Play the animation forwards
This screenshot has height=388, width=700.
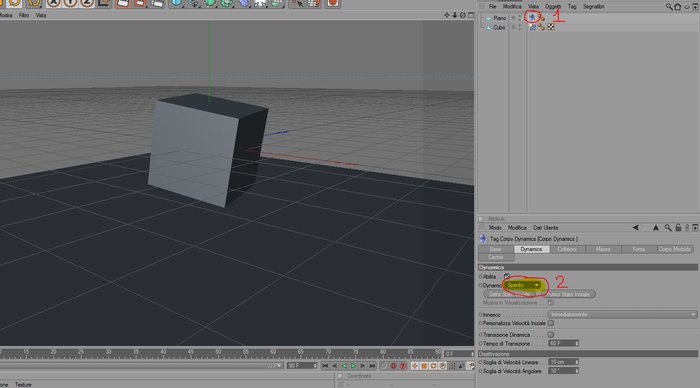(353, 366)
